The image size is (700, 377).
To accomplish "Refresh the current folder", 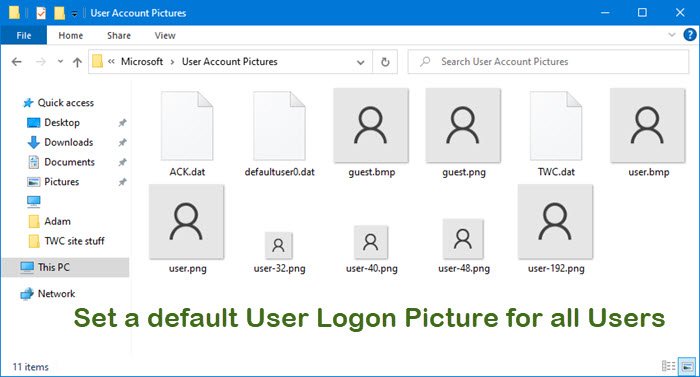I will tap(385, 62).
